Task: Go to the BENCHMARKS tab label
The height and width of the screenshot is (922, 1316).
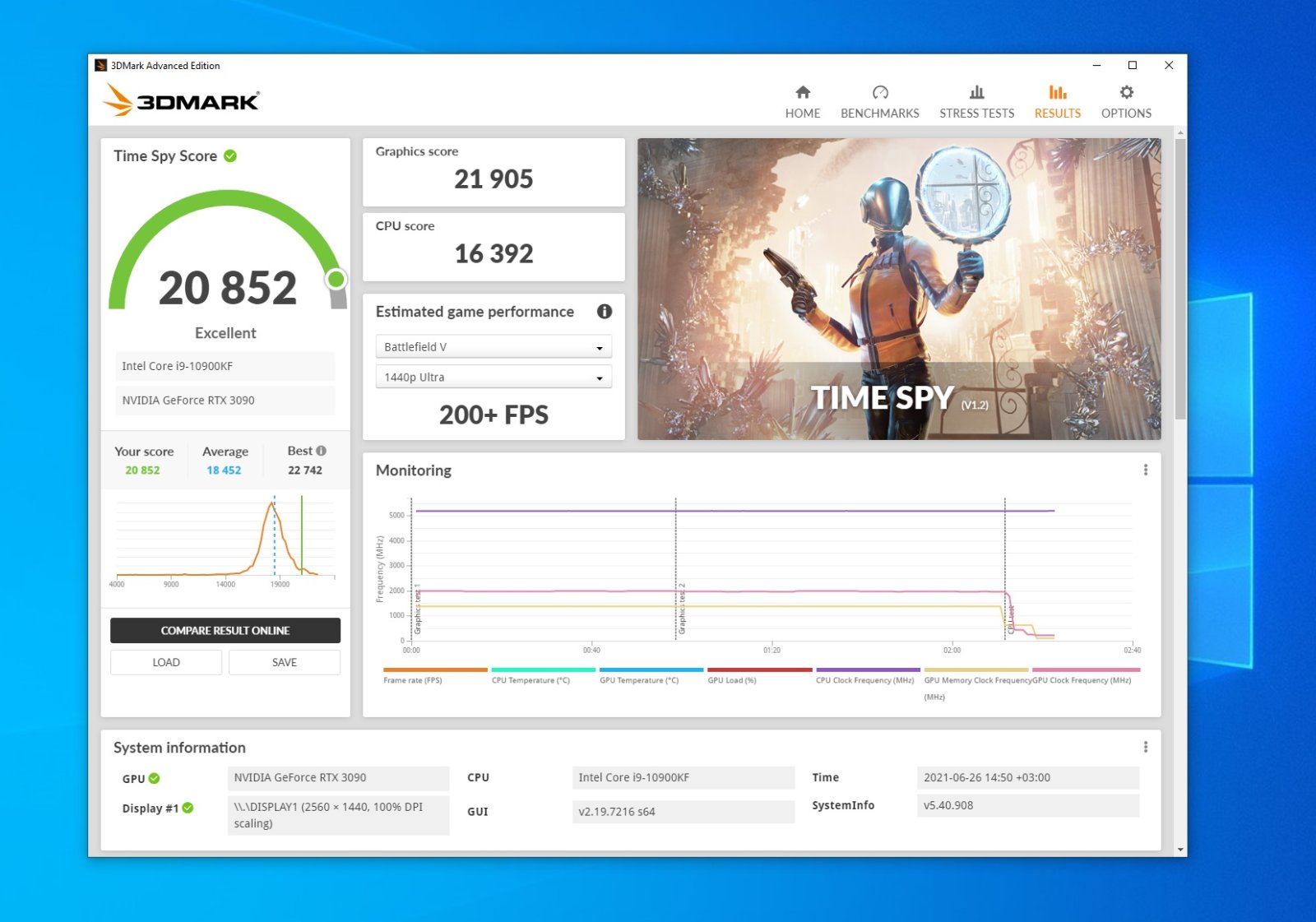Action: (880, 114)
